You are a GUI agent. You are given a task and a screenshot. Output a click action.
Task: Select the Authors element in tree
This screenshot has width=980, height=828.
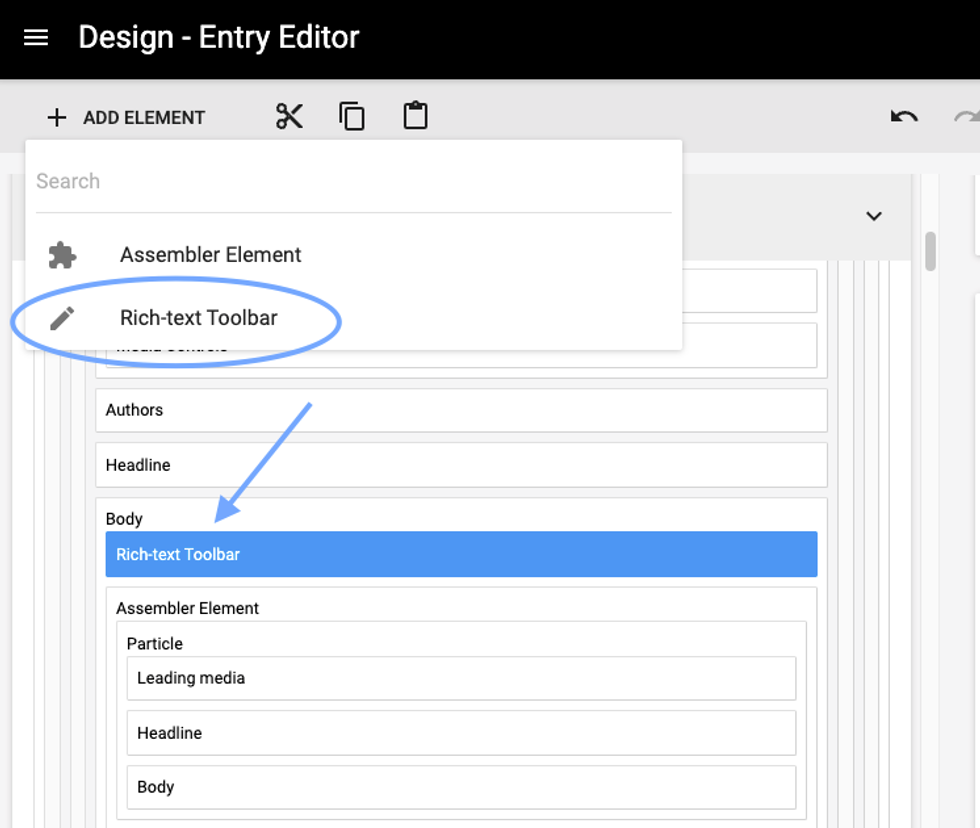click(461, 410)
